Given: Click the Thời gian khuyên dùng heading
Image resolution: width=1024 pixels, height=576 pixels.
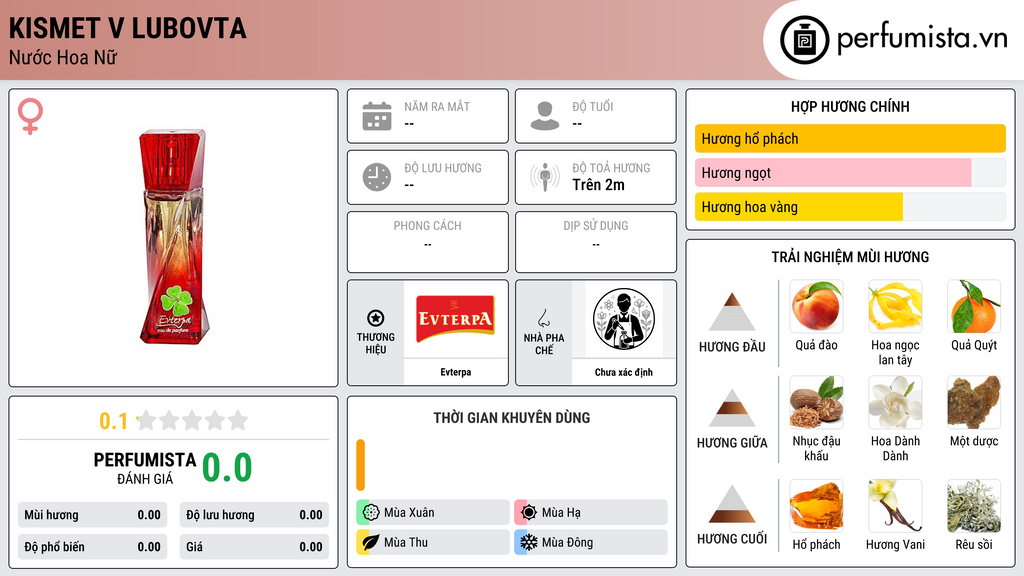Looking at the screenshot, I should coord(512,418).
